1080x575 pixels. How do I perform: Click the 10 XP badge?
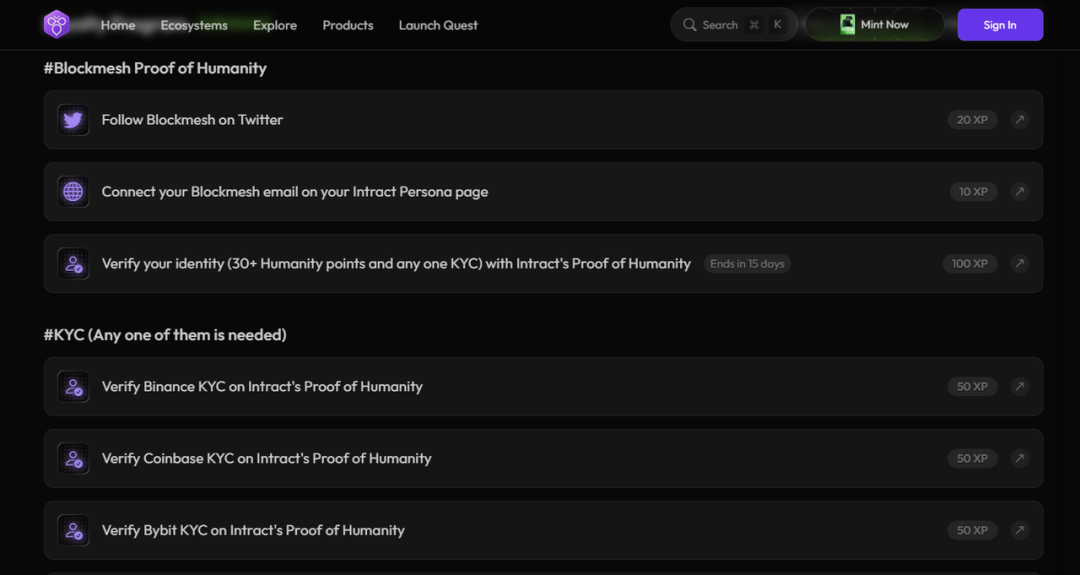pos(973,191)
